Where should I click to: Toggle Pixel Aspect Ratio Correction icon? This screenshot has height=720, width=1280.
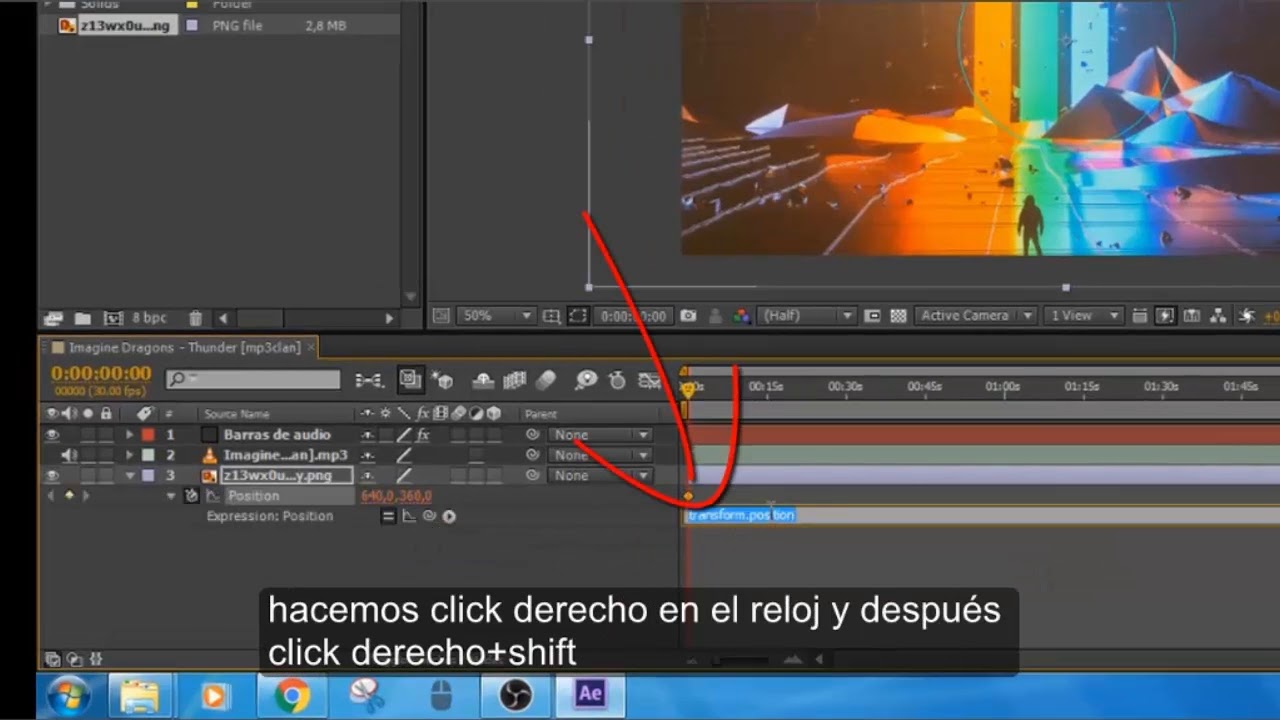click(1139, 316)
